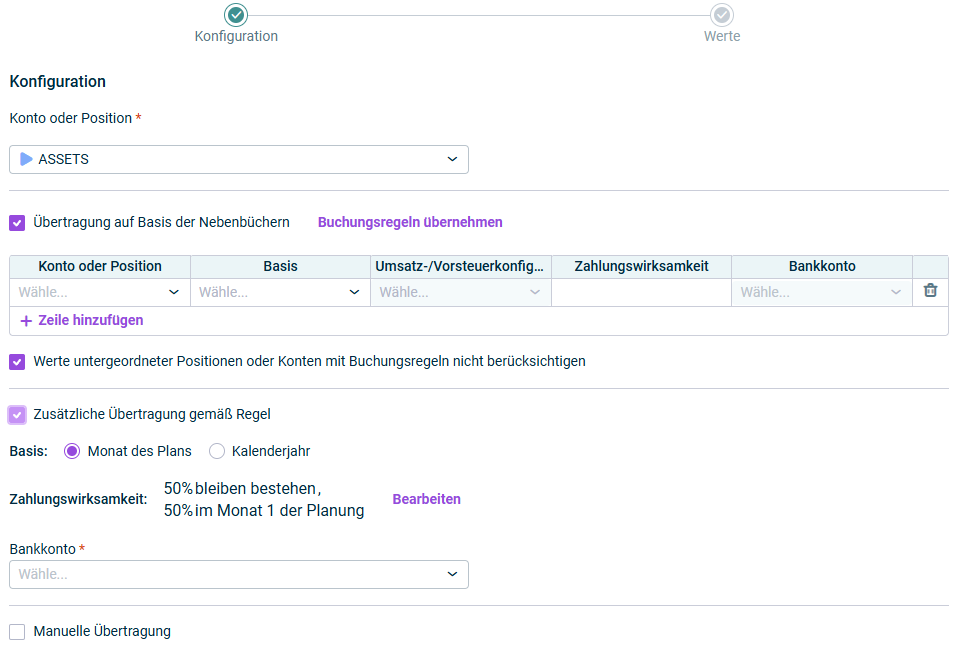Click the plus icon beside Zeile hinzufügen
Screen dimensions: 962x652
[x=26, y=321]
